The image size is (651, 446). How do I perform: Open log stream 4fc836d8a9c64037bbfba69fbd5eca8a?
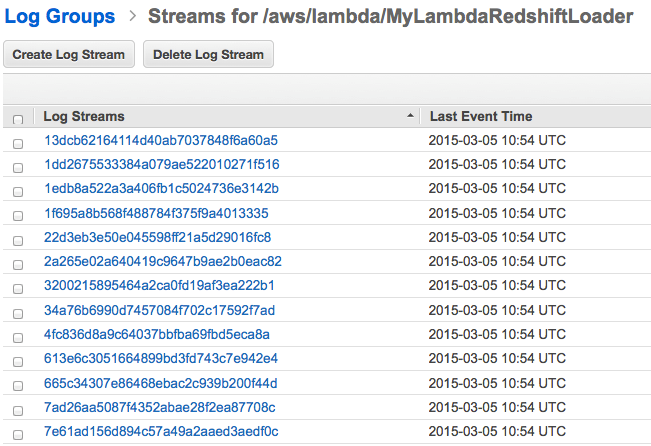[157, 334]
